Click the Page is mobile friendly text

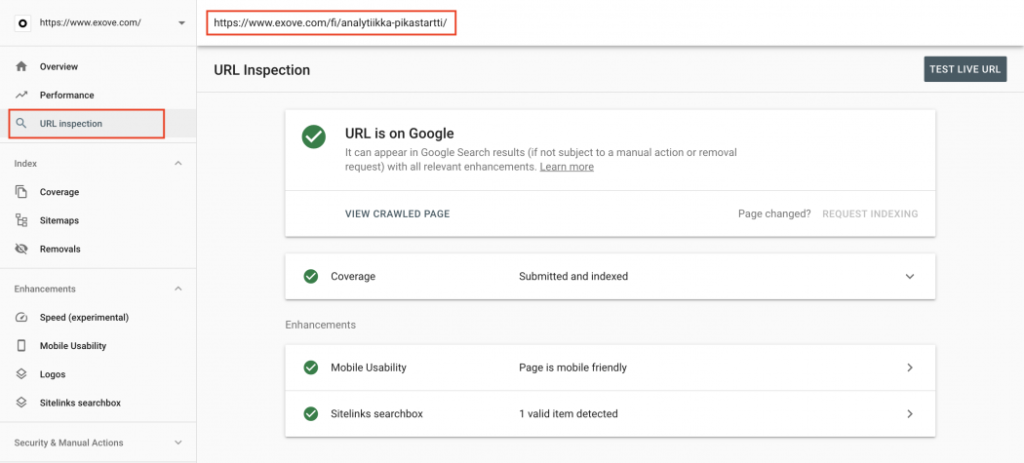click(x=573, y=368)
